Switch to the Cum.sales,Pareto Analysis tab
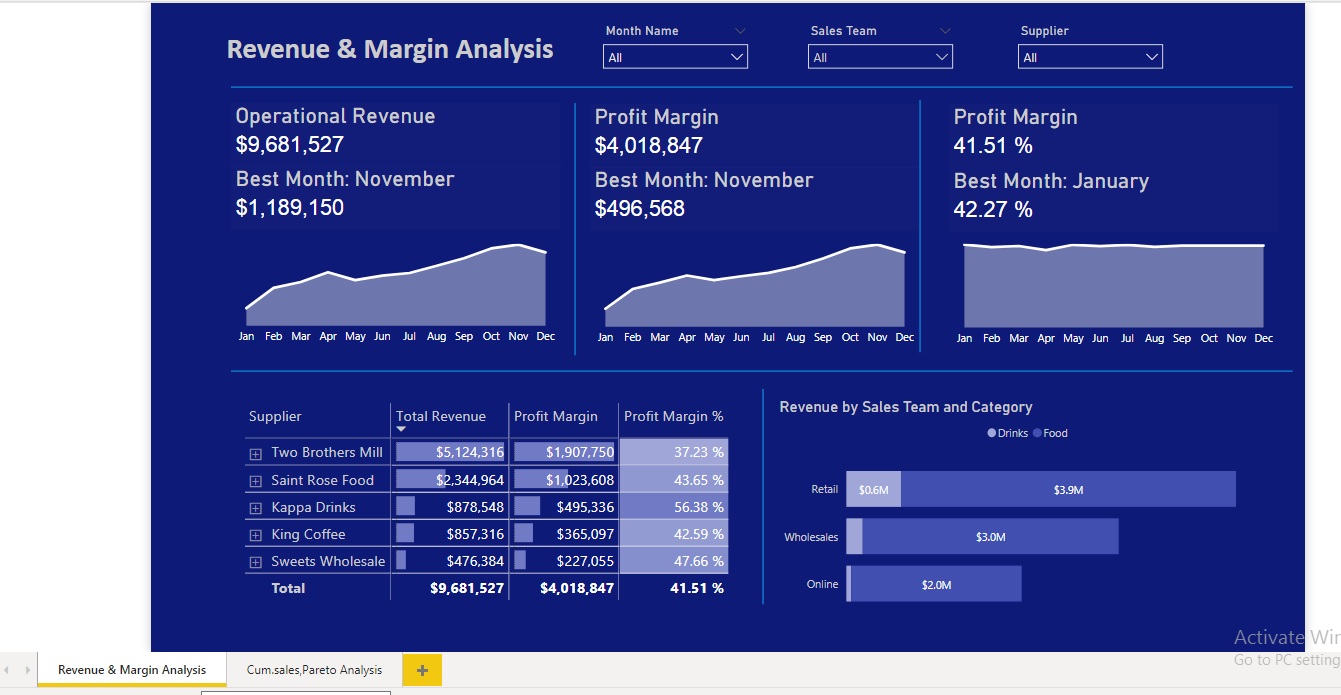The width and height of the screenshot is (1341, 695). [x=314, y=670]
